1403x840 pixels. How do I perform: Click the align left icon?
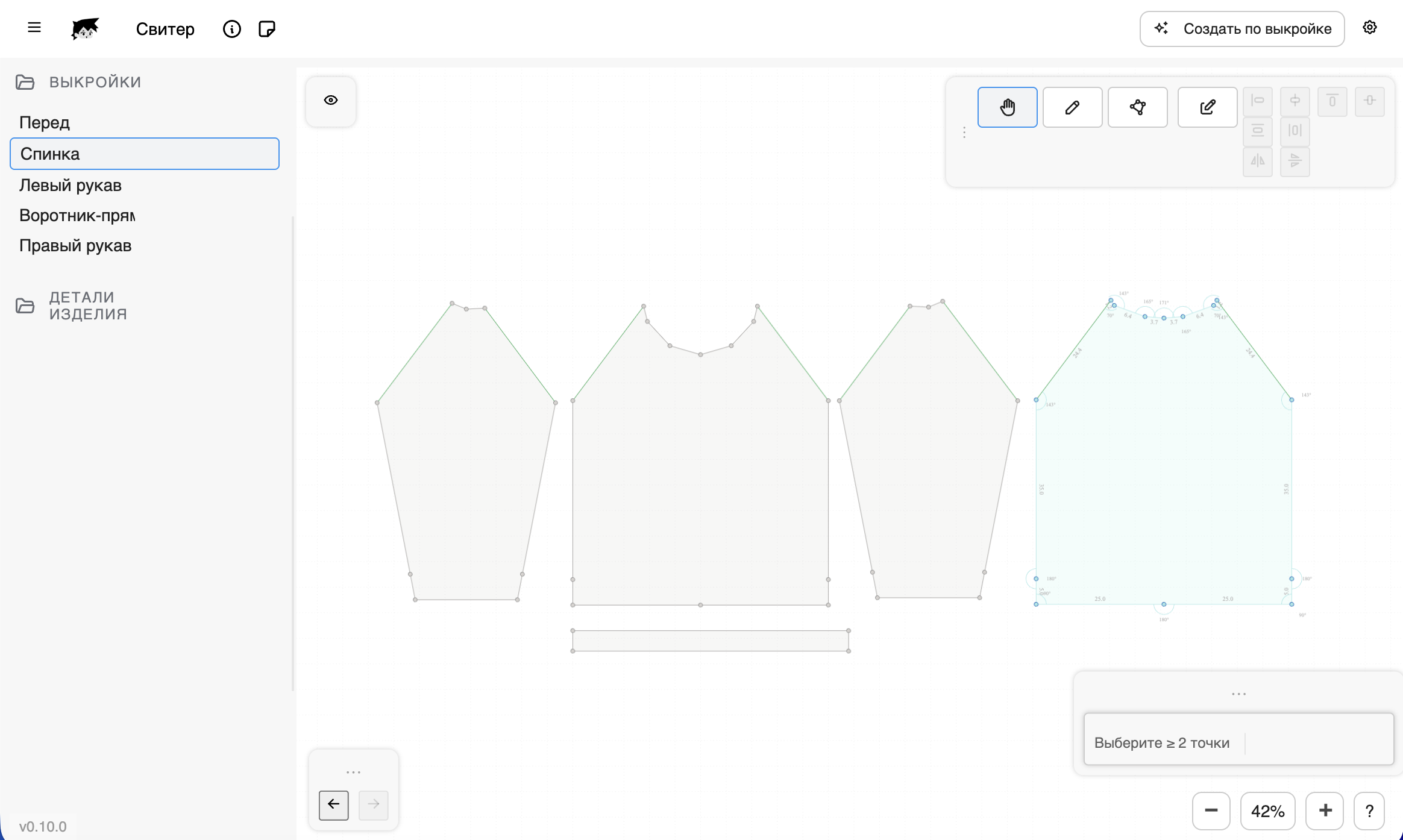(1258, 101)
